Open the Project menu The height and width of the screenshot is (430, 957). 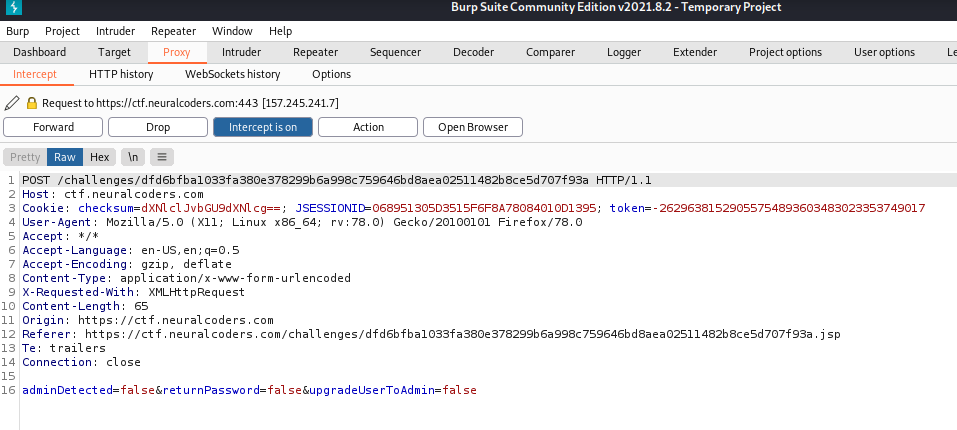point(62,31)
